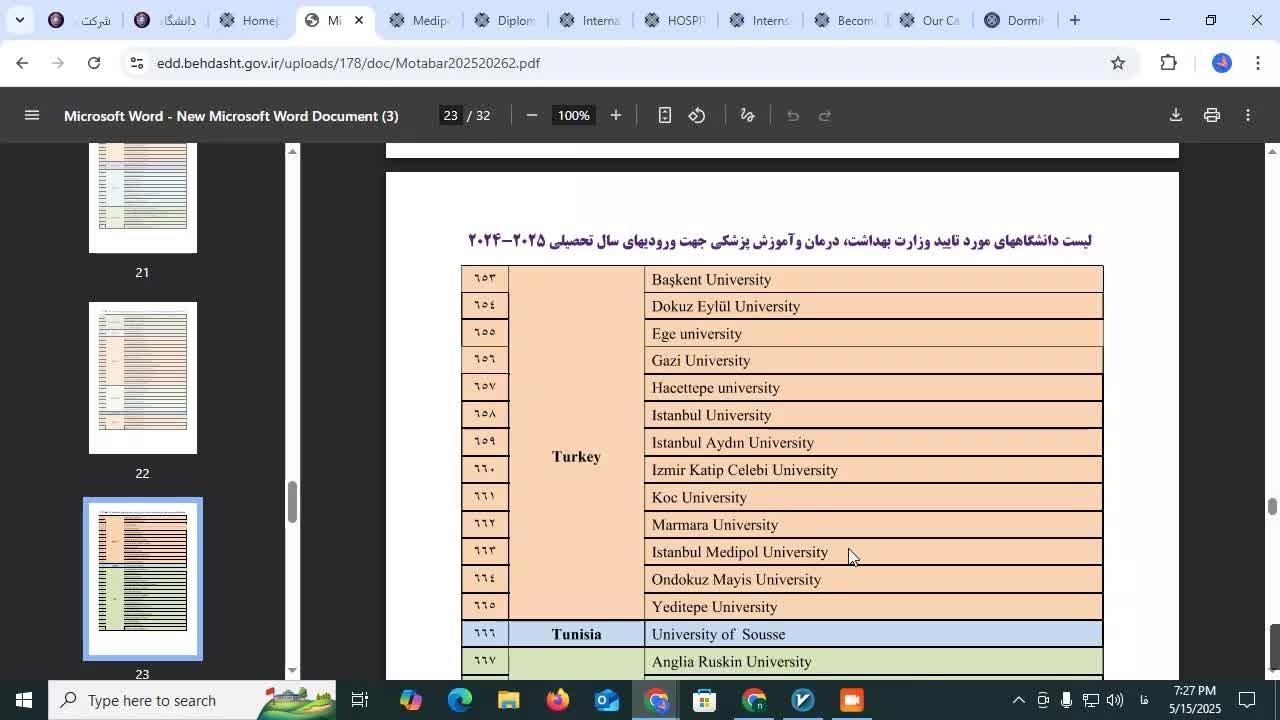Switch to the Medipol browser tab

pyautogui.click(x=420, y=20)
